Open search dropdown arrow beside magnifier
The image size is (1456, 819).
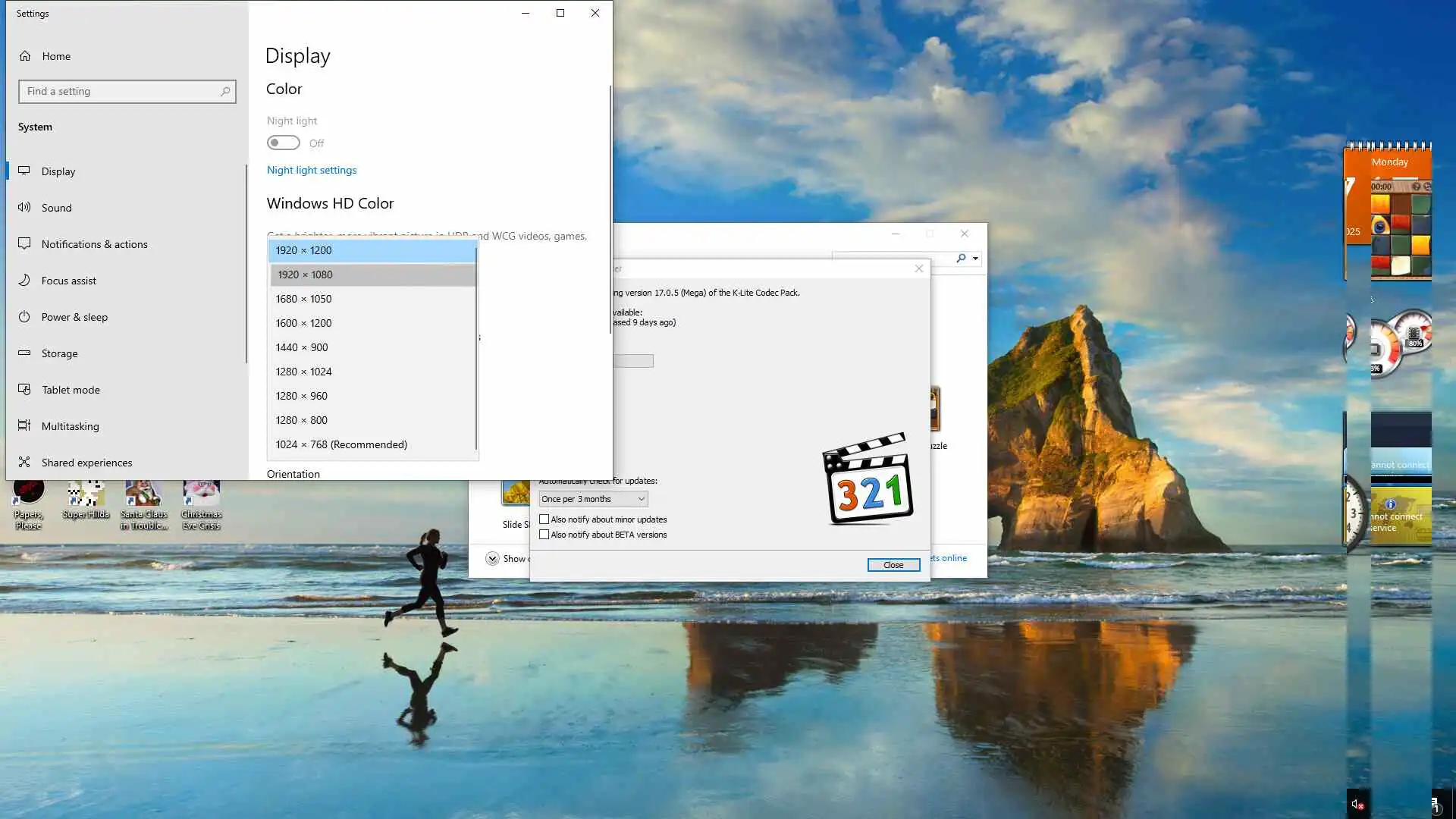click(975, 259)
